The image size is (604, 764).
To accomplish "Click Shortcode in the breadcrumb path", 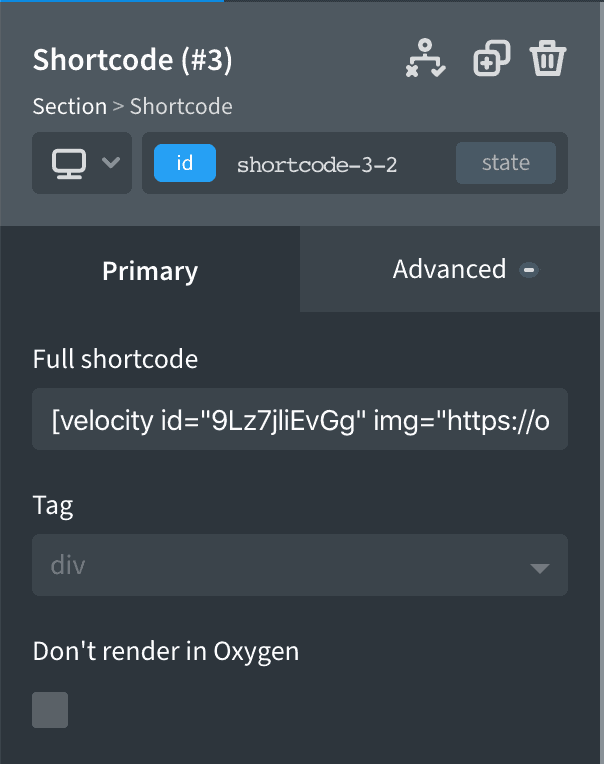I will [181, 106].
